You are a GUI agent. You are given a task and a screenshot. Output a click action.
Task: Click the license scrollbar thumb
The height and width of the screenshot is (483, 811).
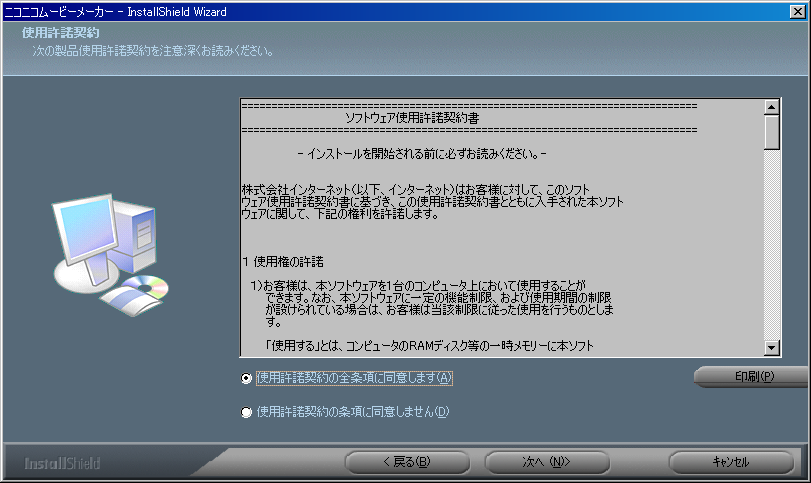point(772,132)
